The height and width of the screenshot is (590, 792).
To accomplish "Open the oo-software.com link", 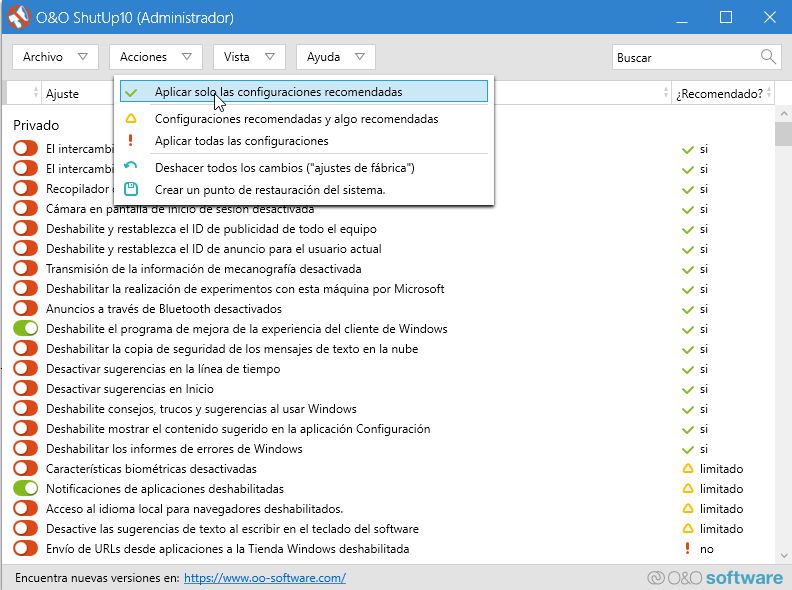I will pyautogui.click(x=265, y=578).
